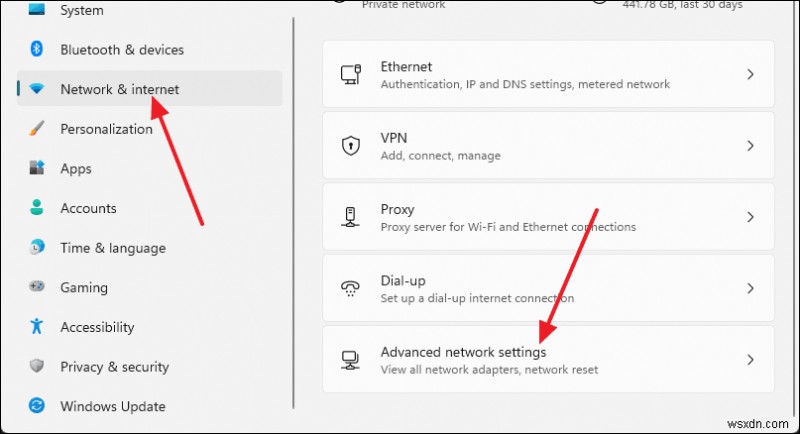Expand Advanced network settings chevron
This screenshot has width=800, height=434.
[x=751, y=360]
